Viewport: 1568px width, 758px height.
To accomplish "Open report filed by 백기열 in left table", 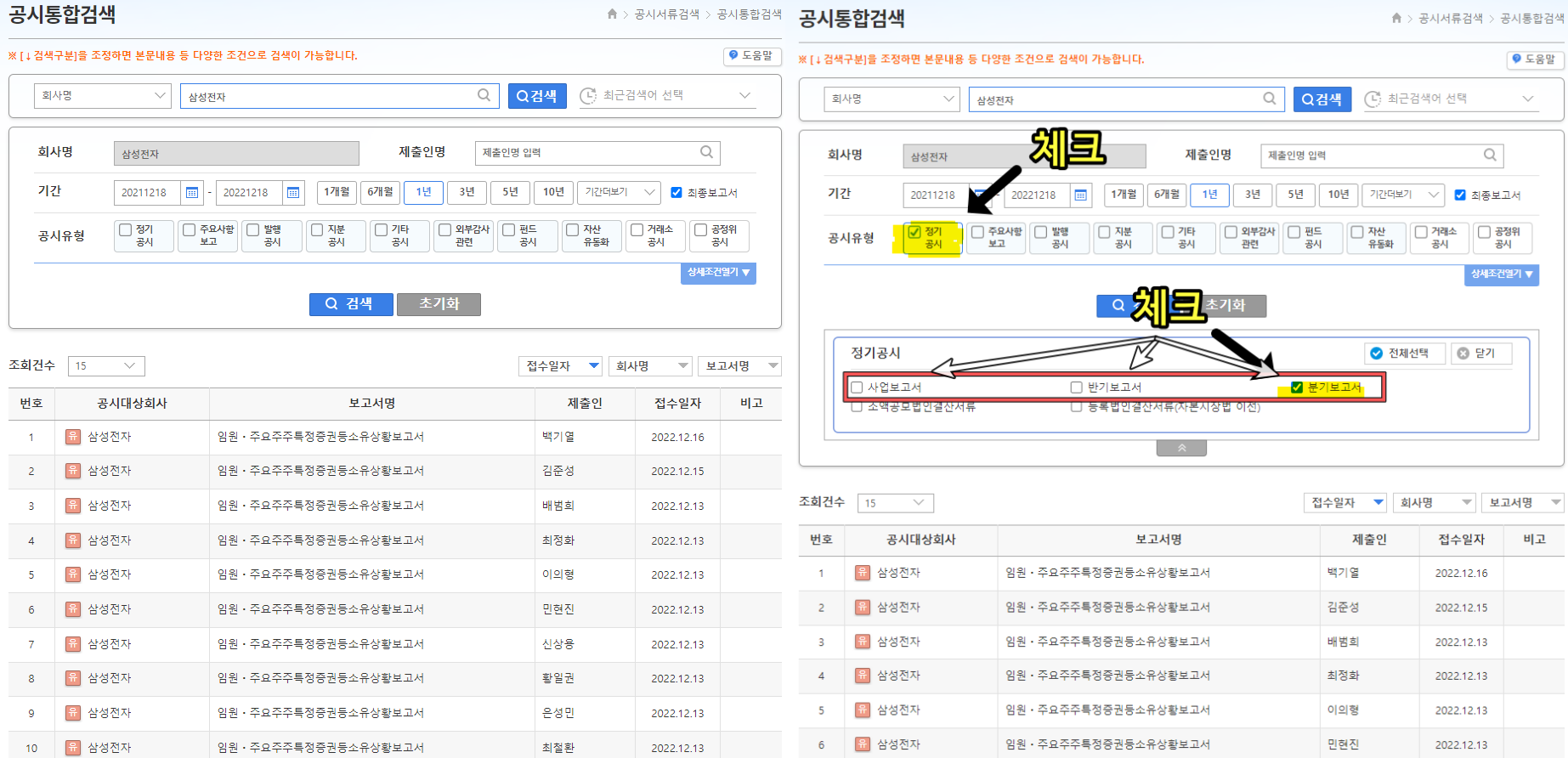I will click(320, 437).
